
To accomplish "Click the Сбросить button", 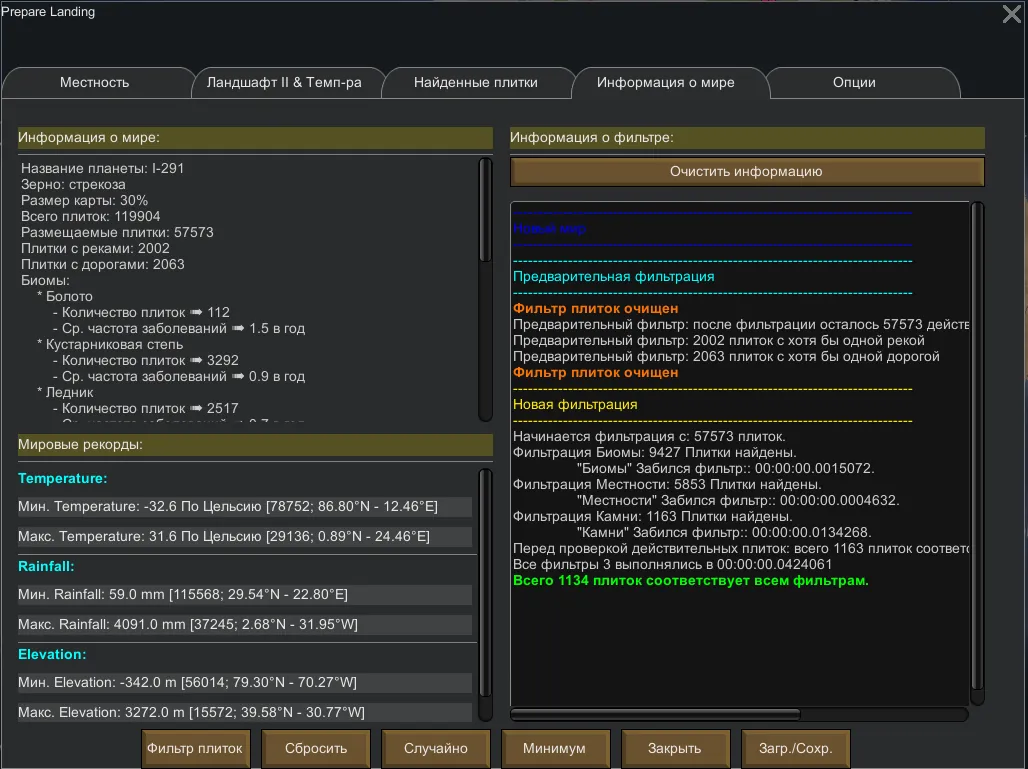I will point(316,748).
